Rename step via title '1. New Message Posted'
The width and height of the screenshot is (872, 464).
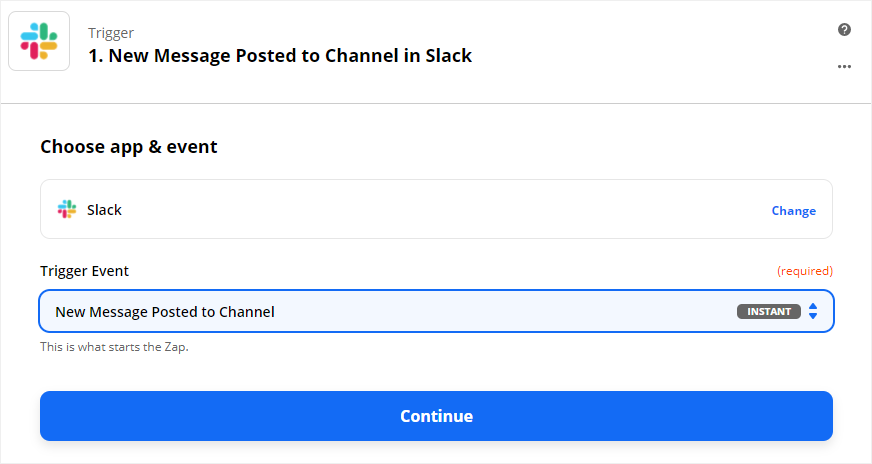[280, 56]
